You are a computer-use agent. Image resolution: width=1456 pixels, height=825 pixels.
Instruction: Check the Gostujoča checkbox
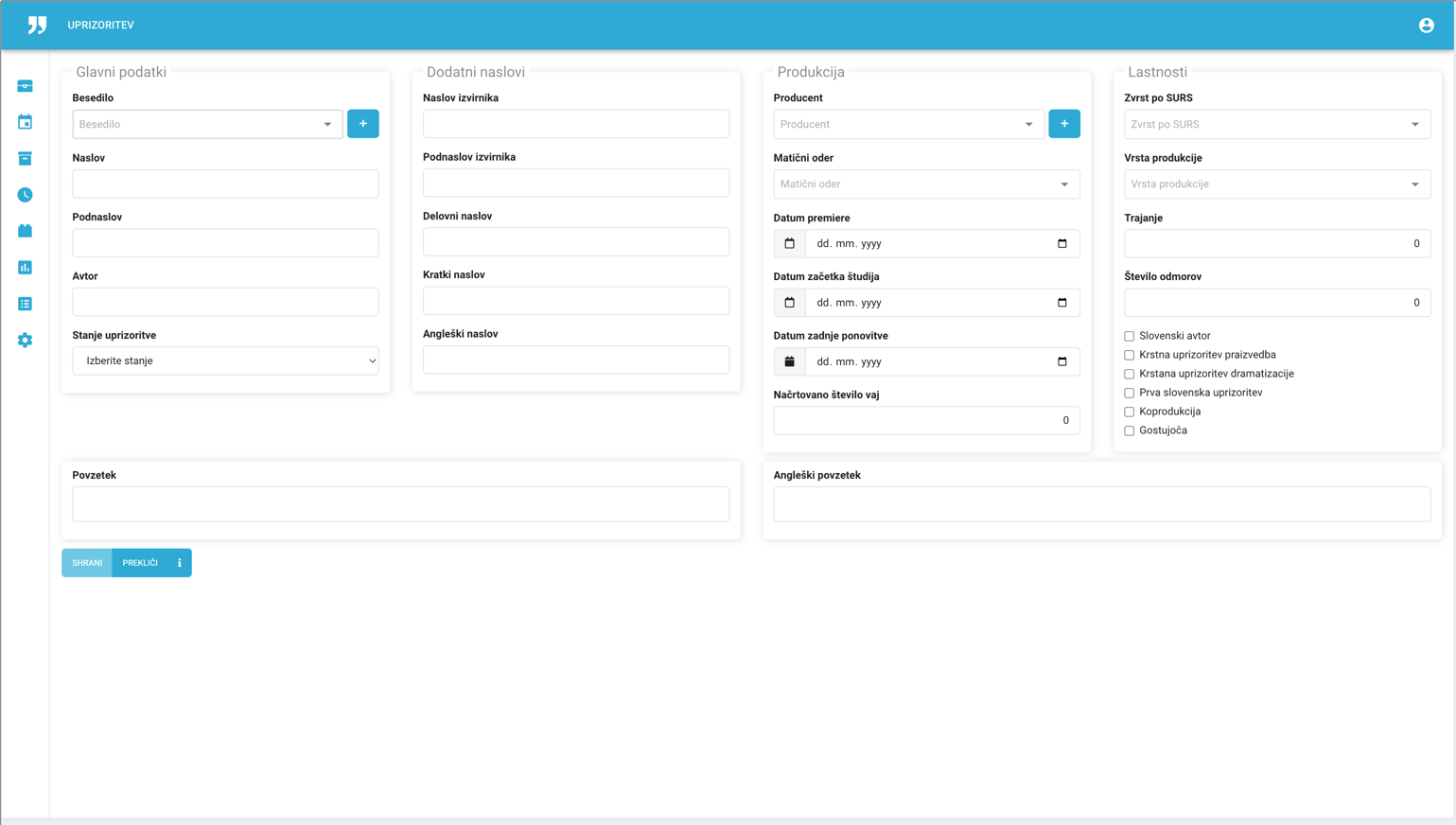point(1129,430)
